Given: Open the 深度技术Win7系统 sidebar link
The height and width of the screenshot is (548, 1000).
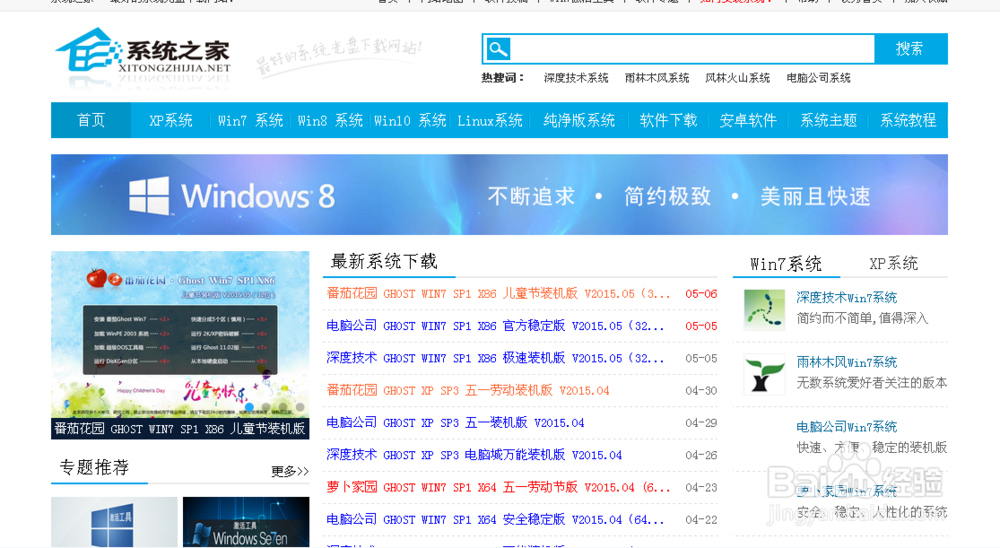Looking at the screenshot, I should tap(846, 297).
